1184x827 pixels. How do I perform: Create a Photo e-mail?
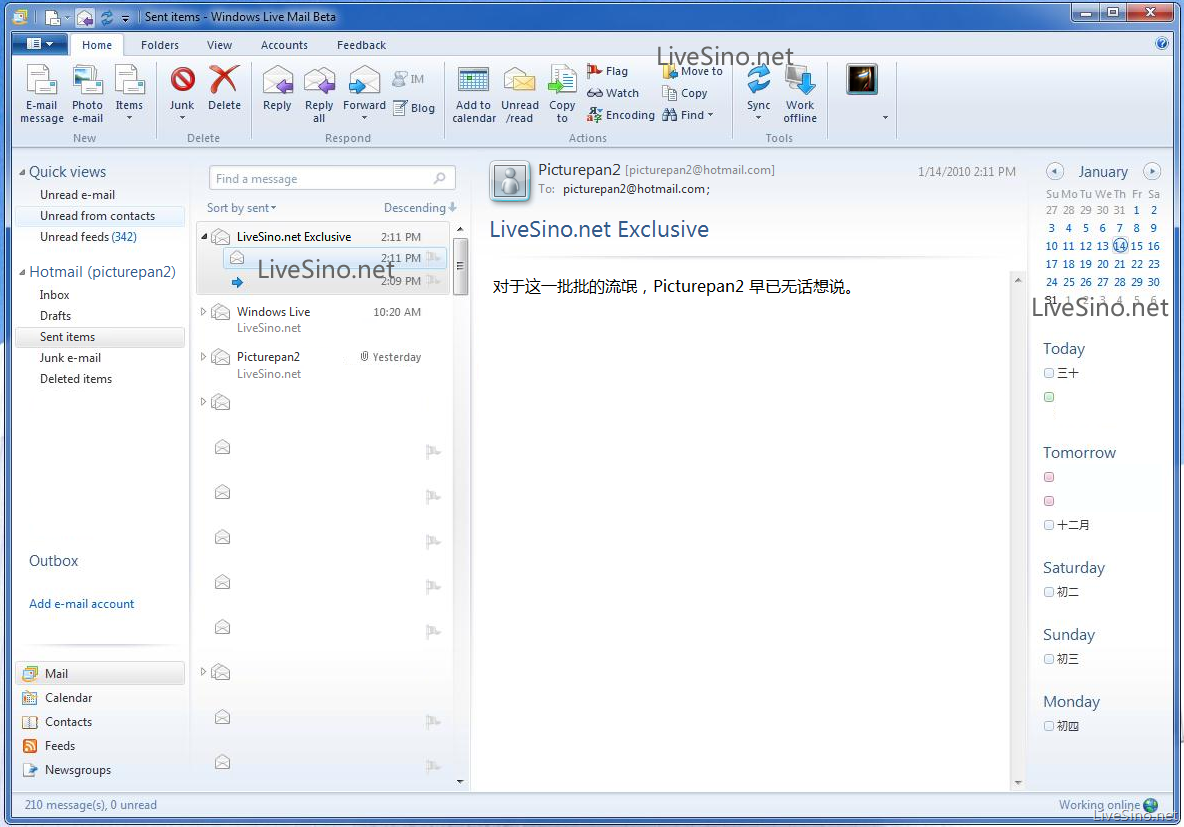[88, 94]
